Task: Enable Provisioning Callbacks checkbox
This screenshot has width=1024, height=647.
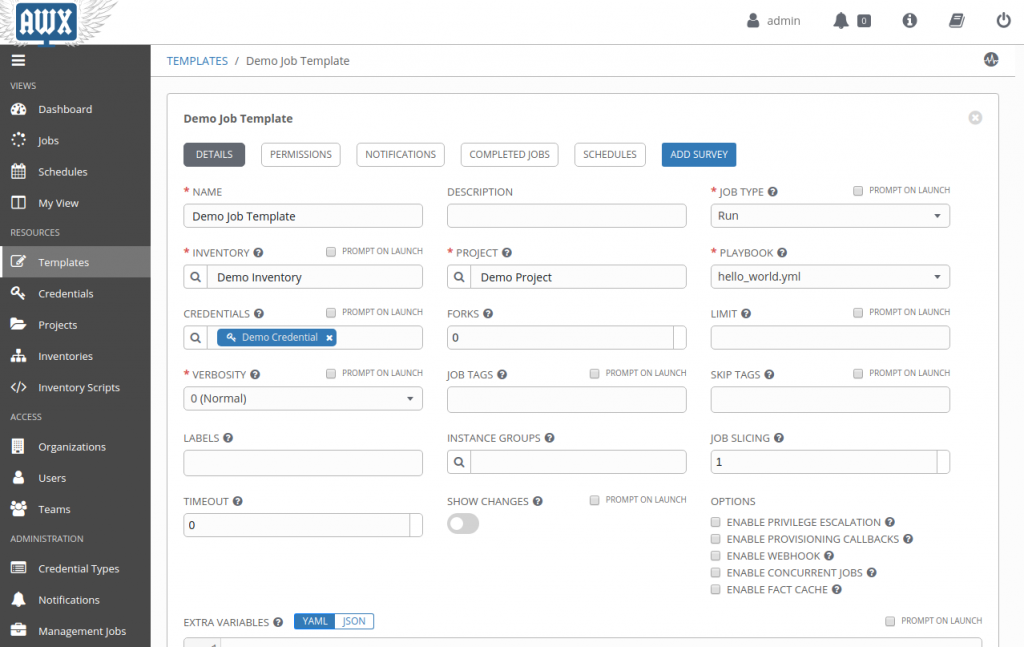Action: (x=716, y=539)
